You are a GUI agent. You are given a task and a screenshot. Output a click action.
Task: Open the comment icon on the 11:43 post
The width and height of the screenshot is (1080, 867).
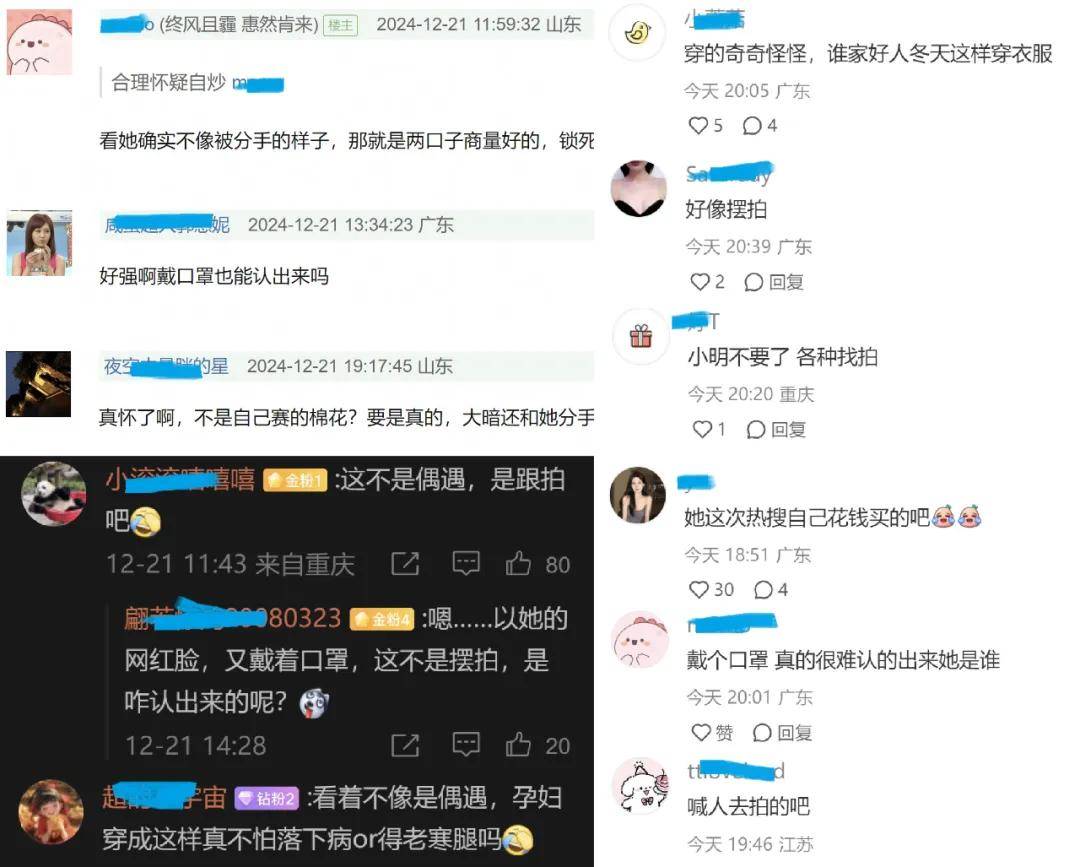[x=466, y=563]
